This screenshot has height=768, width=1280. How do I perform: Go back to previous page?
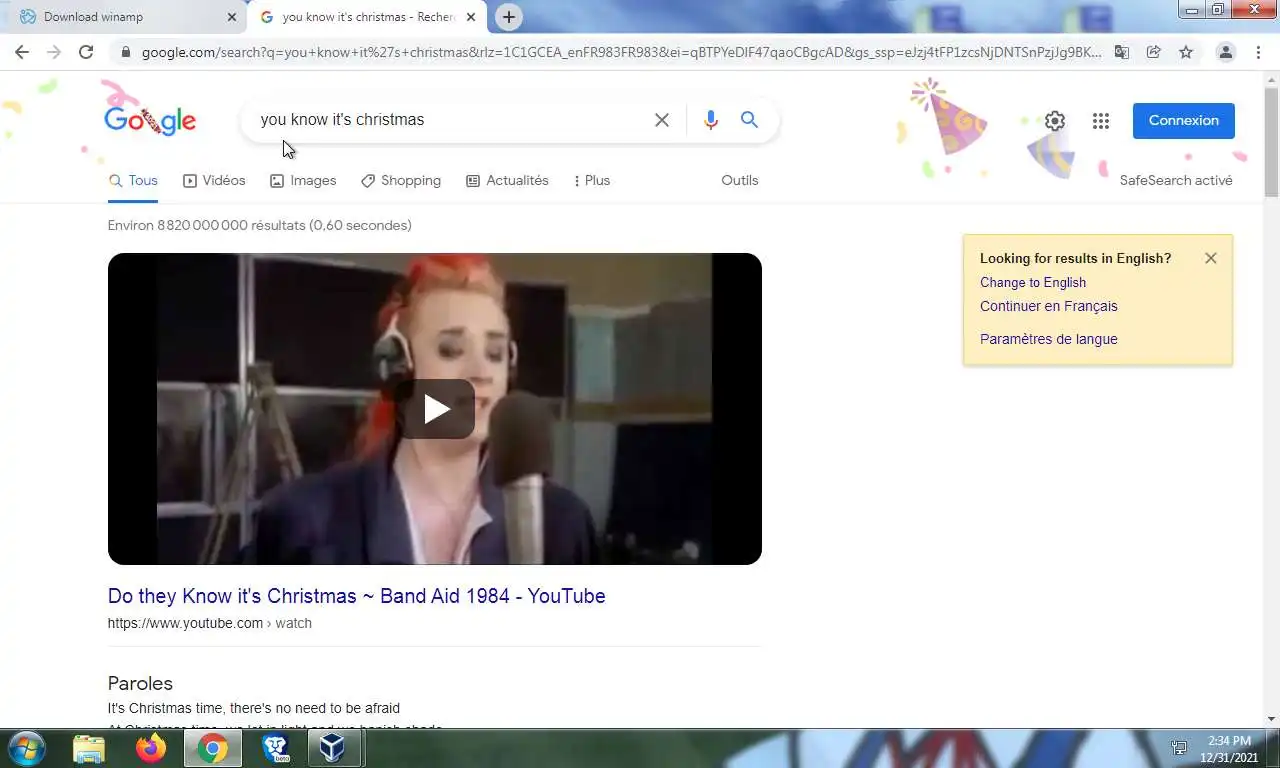pos(22,52)
